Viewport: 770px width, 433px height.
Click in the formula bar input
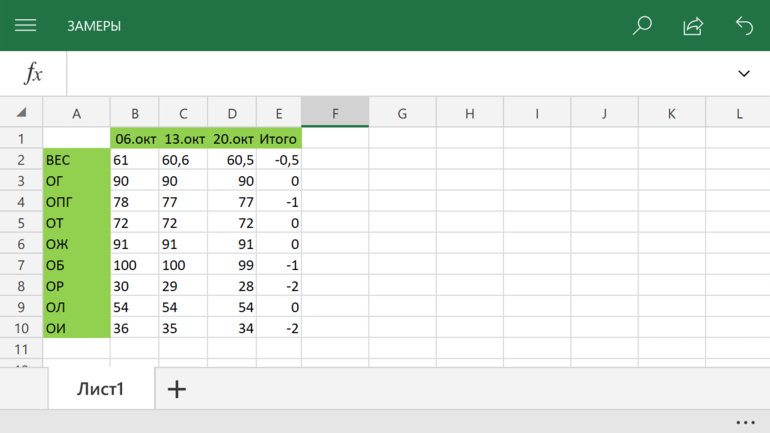coord(400,73)
